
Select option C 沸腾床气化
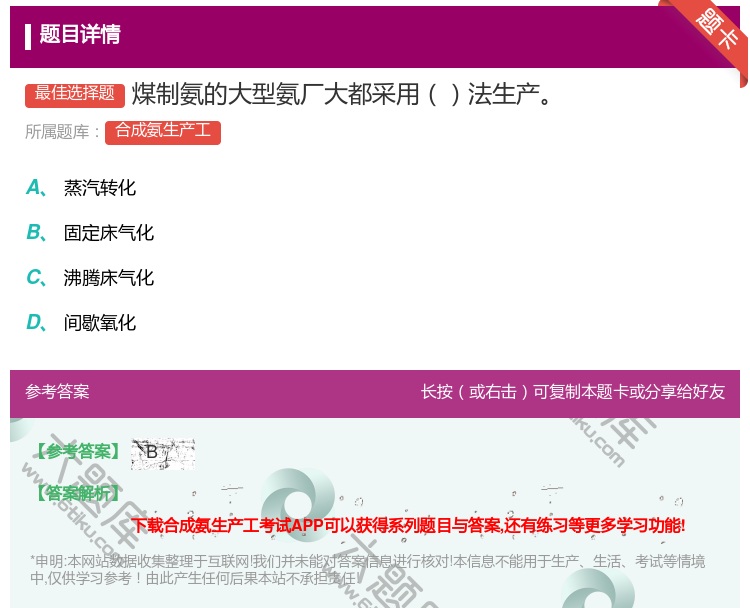pos(90,277)
